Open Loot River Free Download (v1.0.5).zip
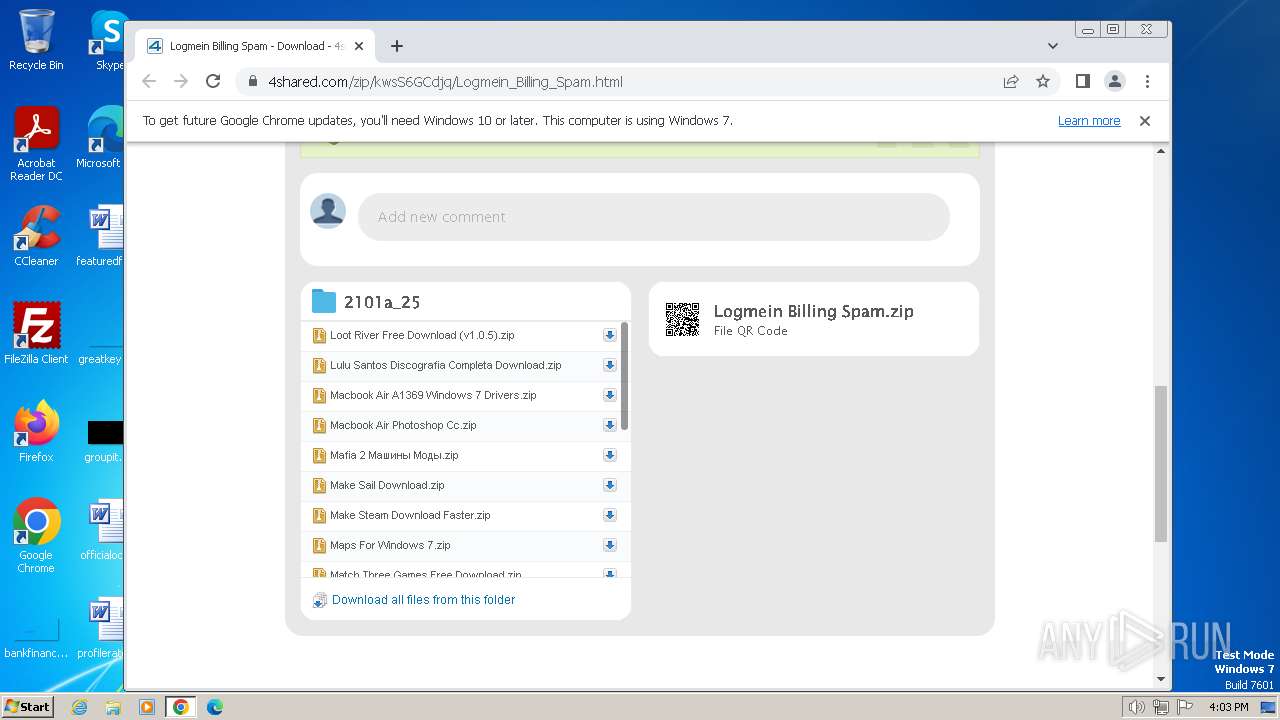1280x720 pixels. (422, 335)
